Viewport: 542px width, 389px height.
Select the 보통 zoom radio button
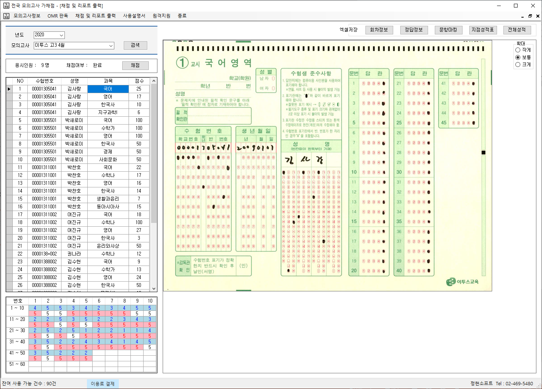point(518,57)
